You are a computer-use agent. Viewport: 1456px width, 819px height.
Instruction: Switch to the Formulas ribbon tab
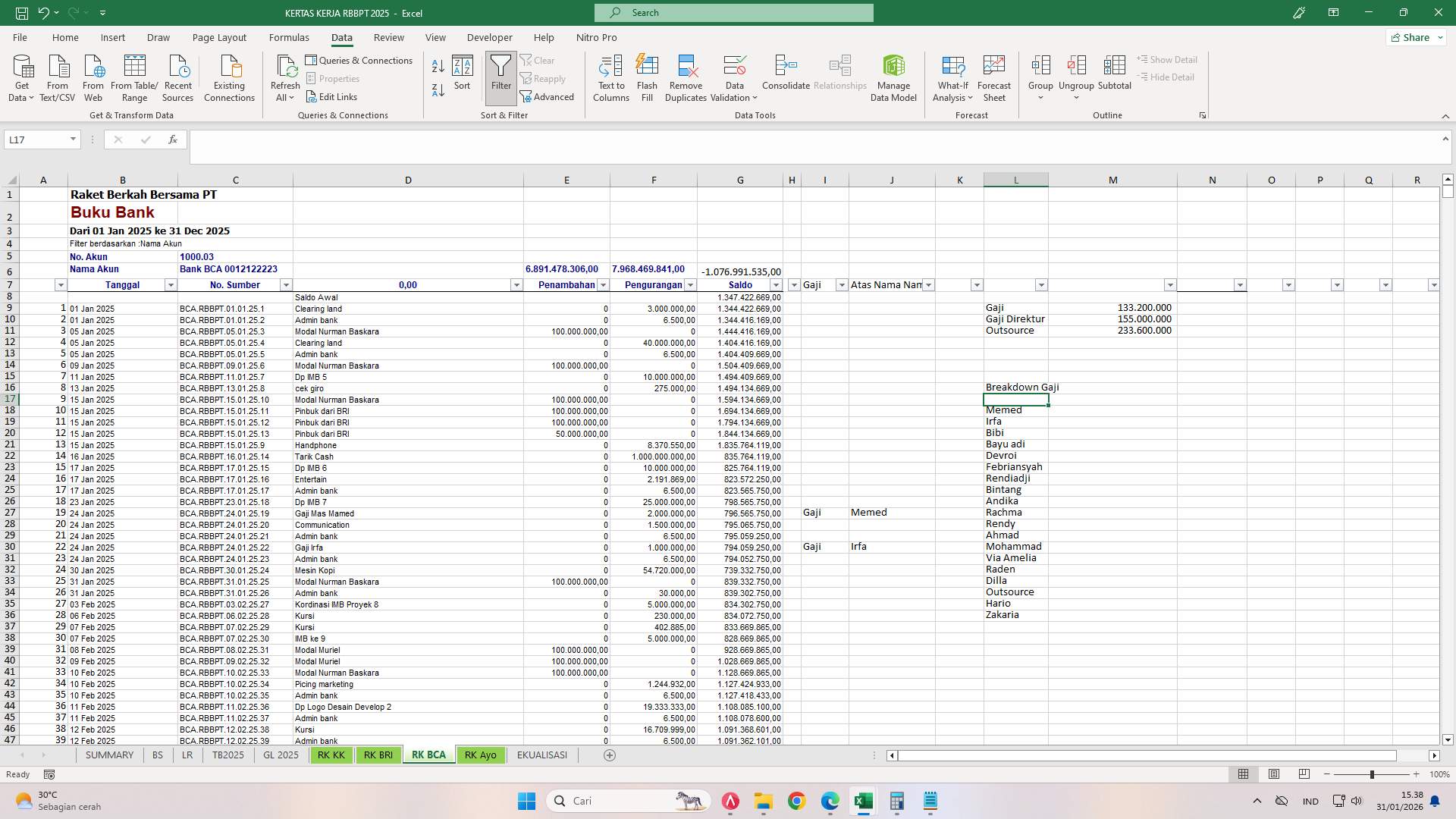point(289,37)
